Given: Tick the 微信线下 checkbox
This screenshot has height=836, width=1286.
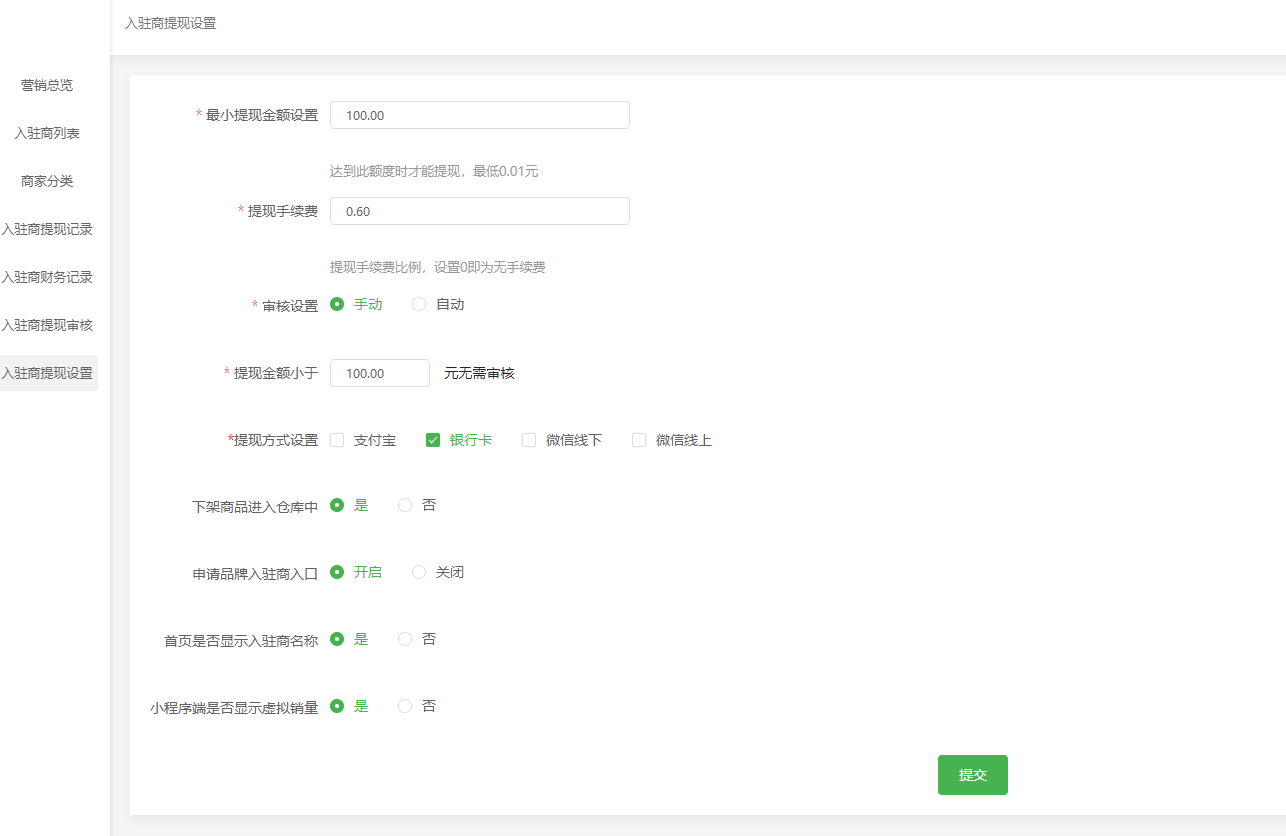Looking at the screenshot, I should pyautogui.click(x=529, y=440).
